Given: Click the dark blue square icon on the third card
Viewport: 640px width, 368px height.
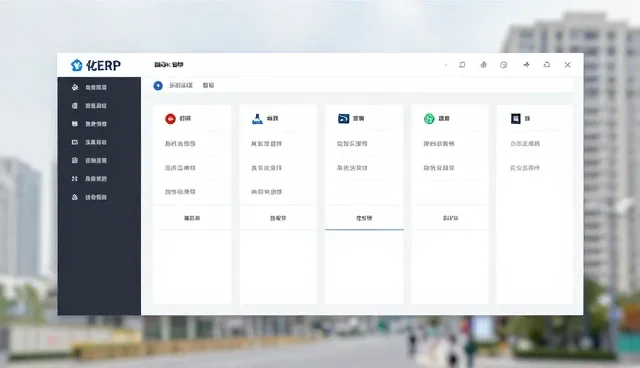Looking at the screenshot, I should (344, 119).
